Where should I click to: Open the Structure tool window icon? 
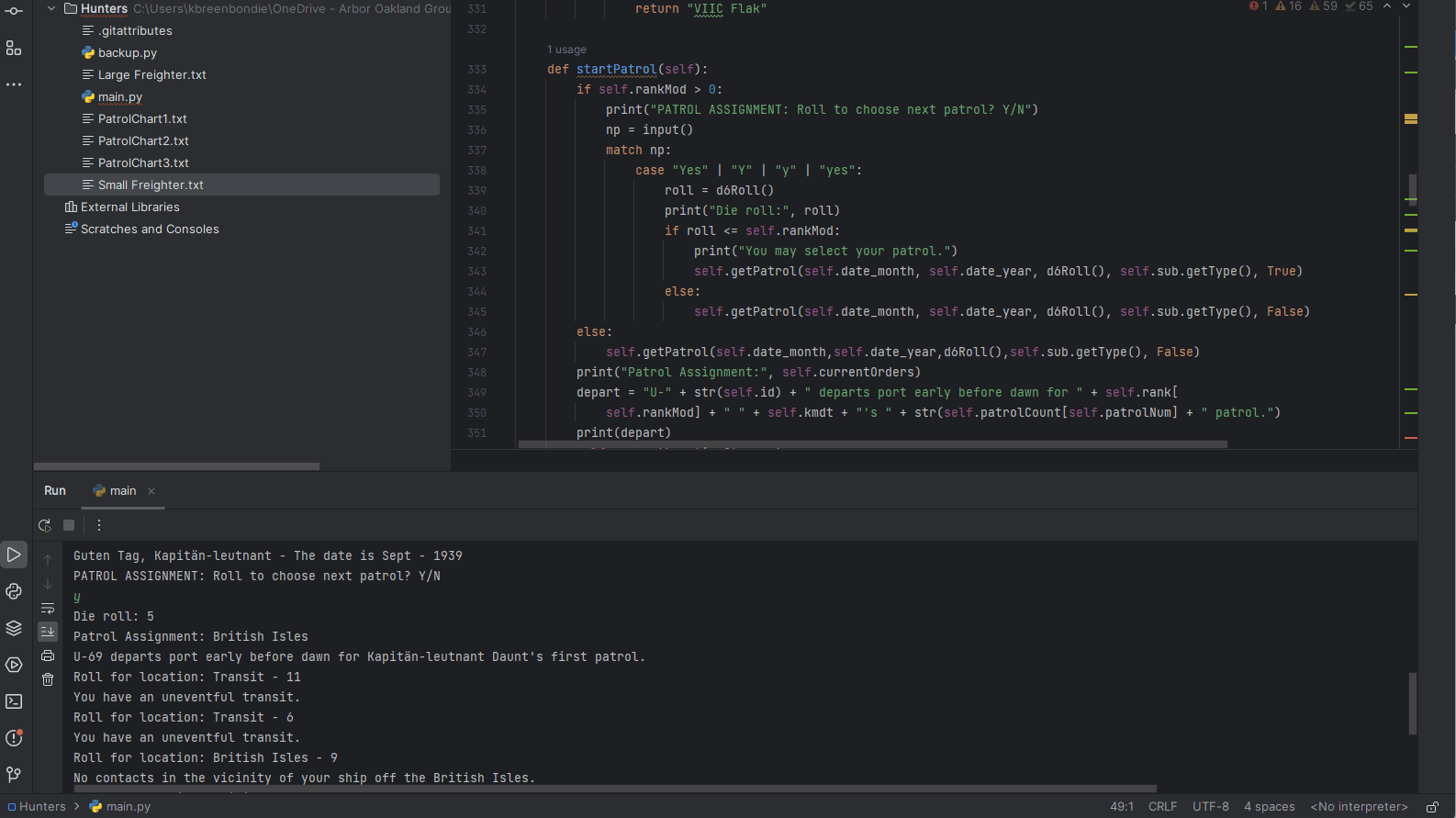pos(14,48)
